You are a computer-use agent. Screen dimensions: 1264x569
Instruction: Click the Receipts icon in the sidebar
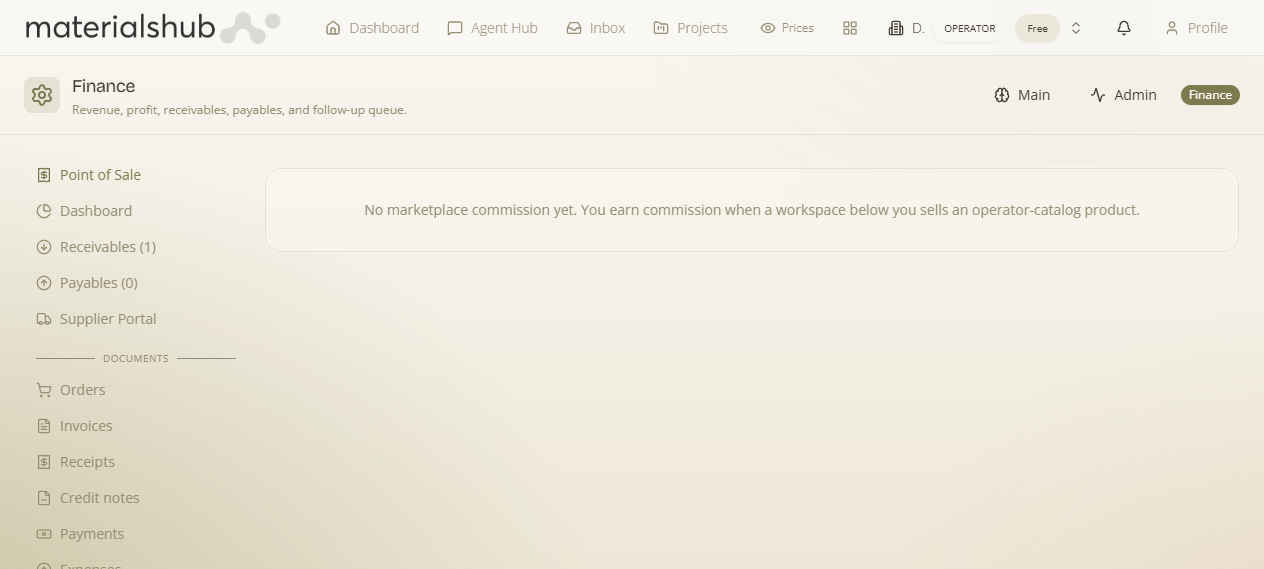pos(44,462)
